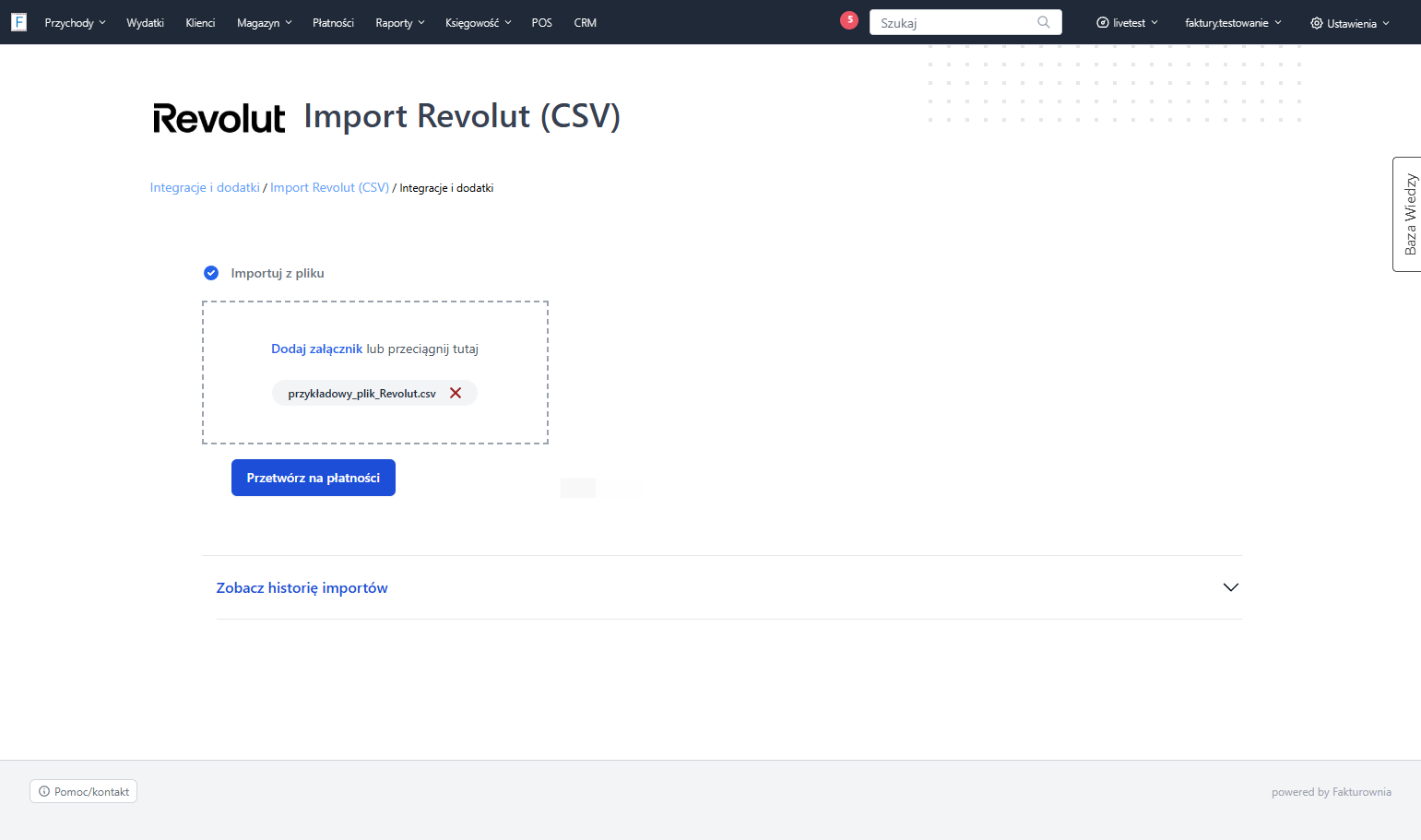The height and width of the screenshot is (840, 1421).
Task: Open the CRM menu item
Action: point(585,23)
